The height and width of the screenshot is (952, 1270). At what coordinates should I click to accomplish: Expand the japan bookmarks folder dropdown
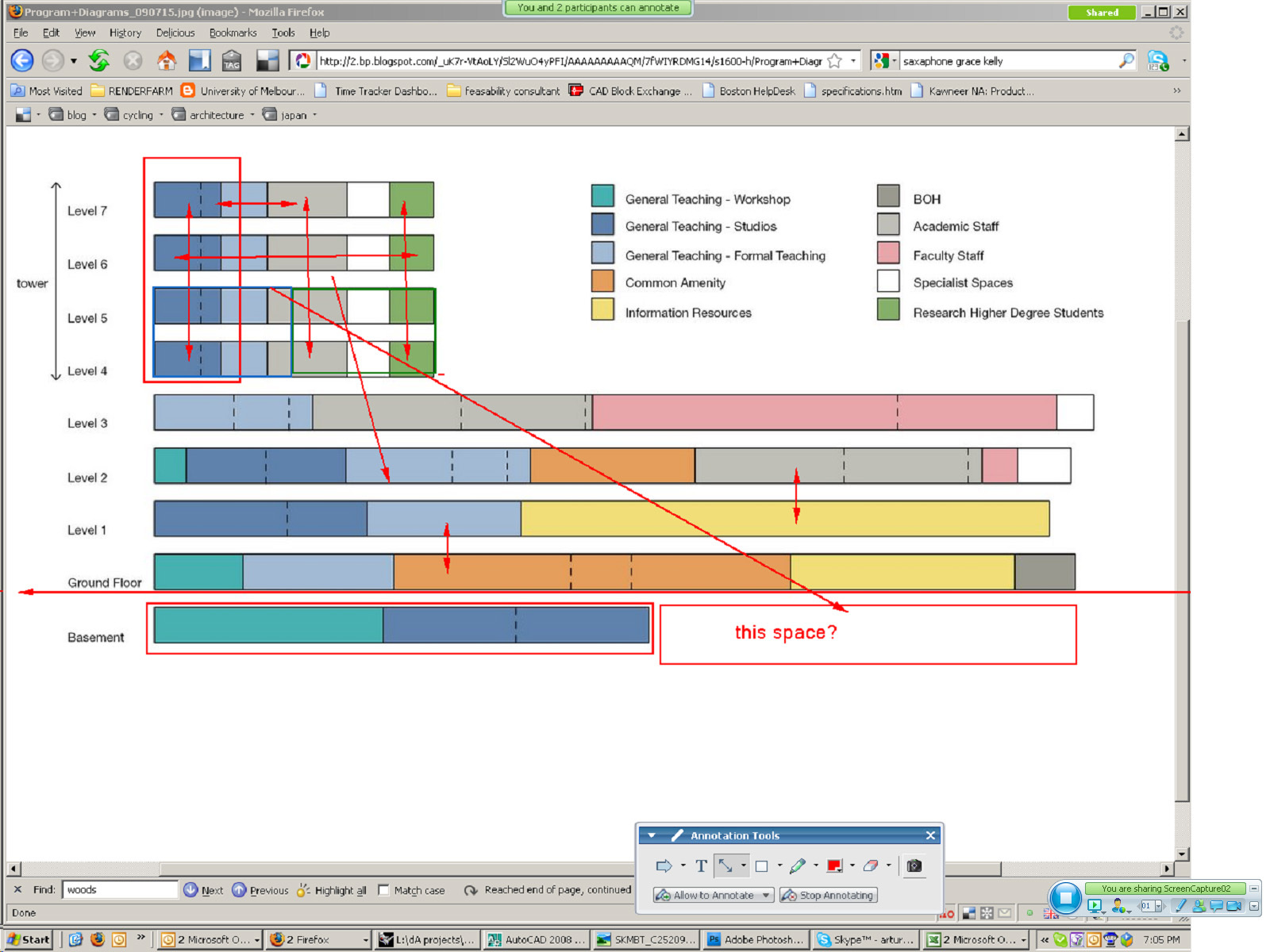pyautogui.click(x=315, y=115)
